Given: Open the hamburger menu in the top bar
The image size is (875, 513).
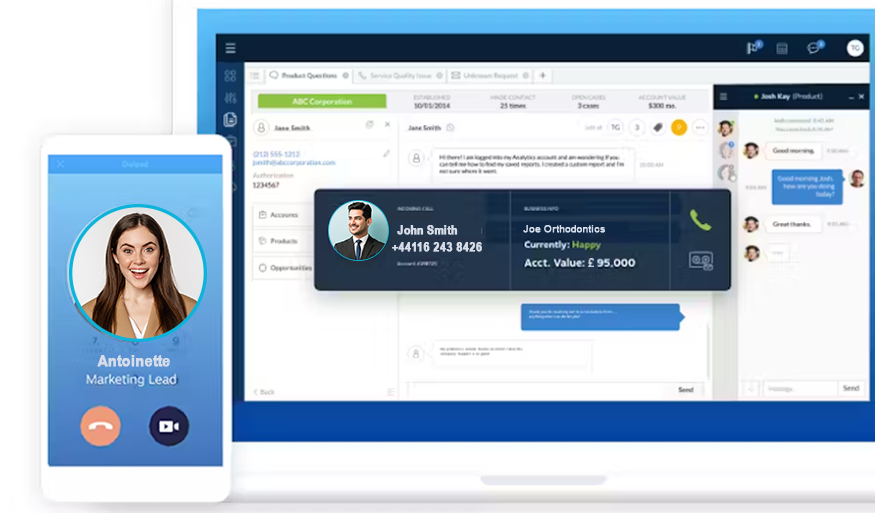Looking at the screenshot, I should [x=230, y=48].
